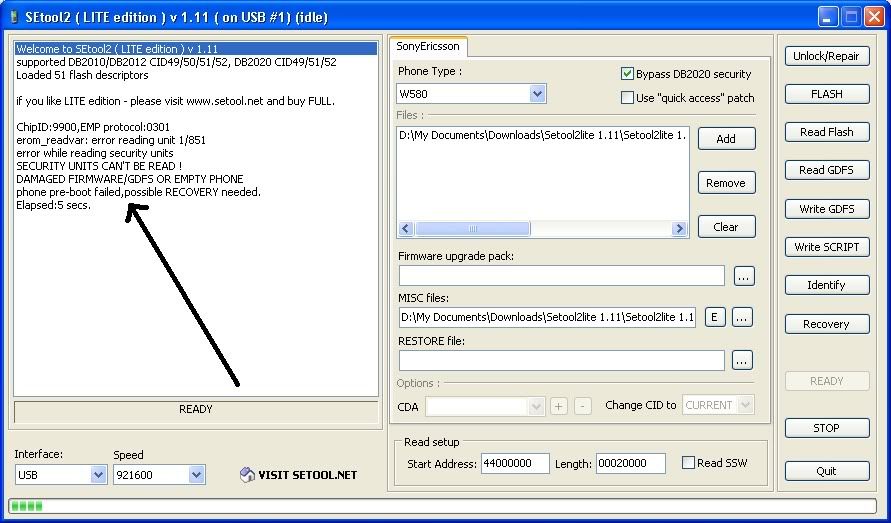
Task: Click 'phone pre-boot failed' log line
Action: click(x=139, y=192)
